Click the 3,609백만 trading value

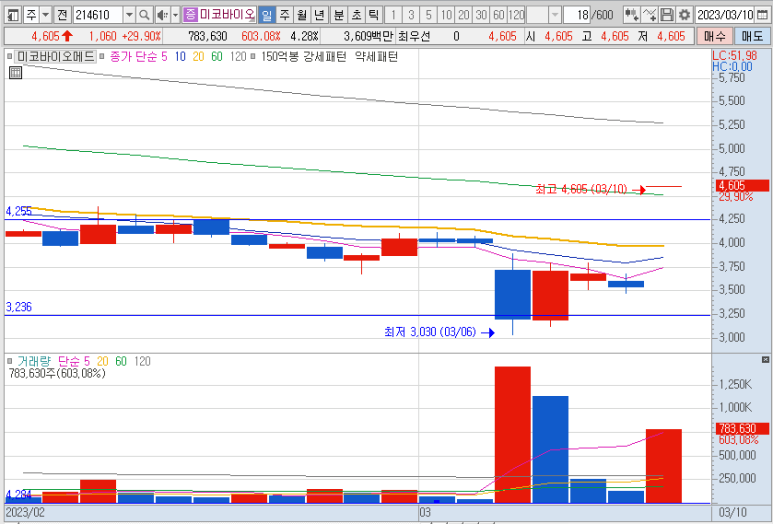(368, 36)
